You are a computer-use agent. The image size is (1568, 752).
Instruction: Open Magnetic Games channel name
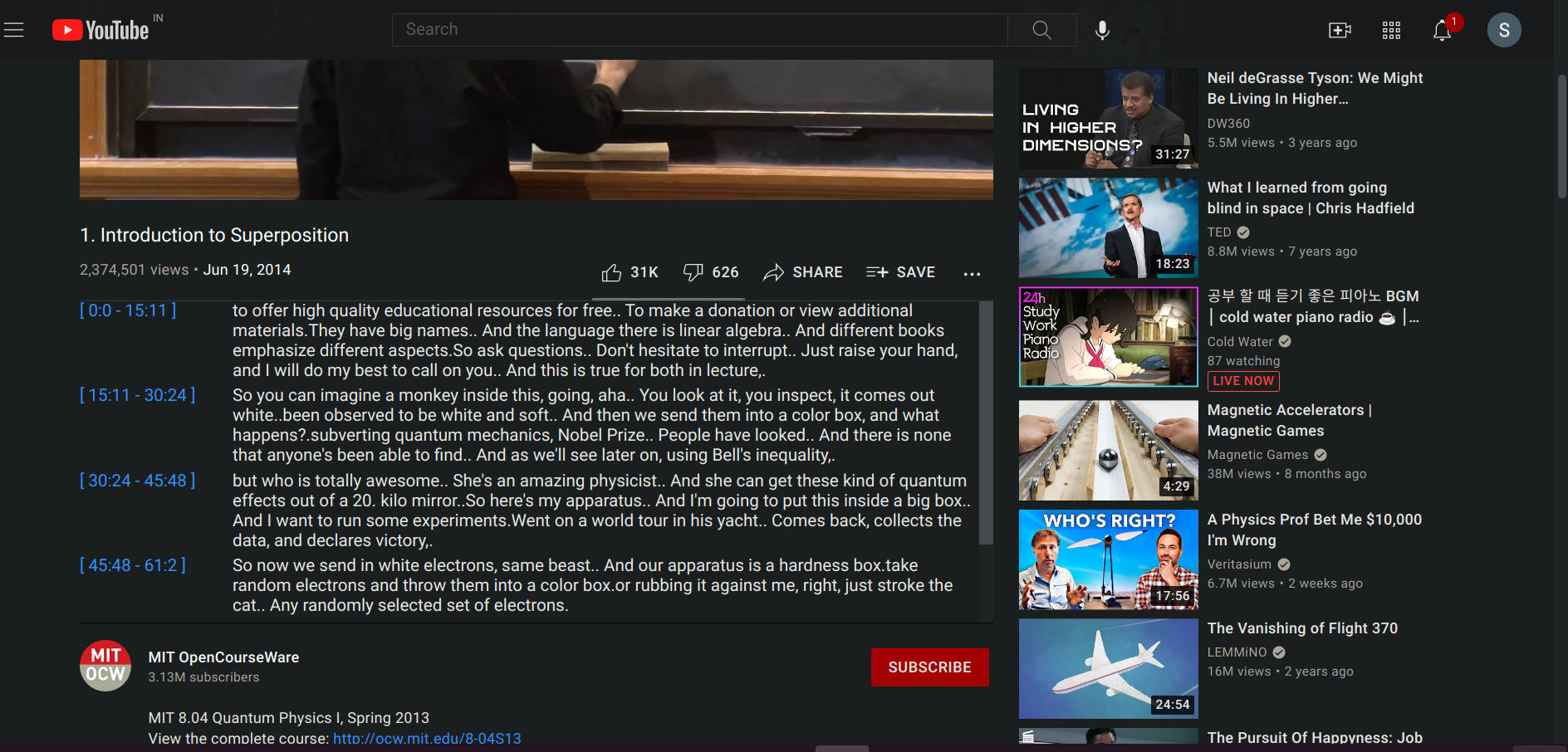(x=1257, y=455)
